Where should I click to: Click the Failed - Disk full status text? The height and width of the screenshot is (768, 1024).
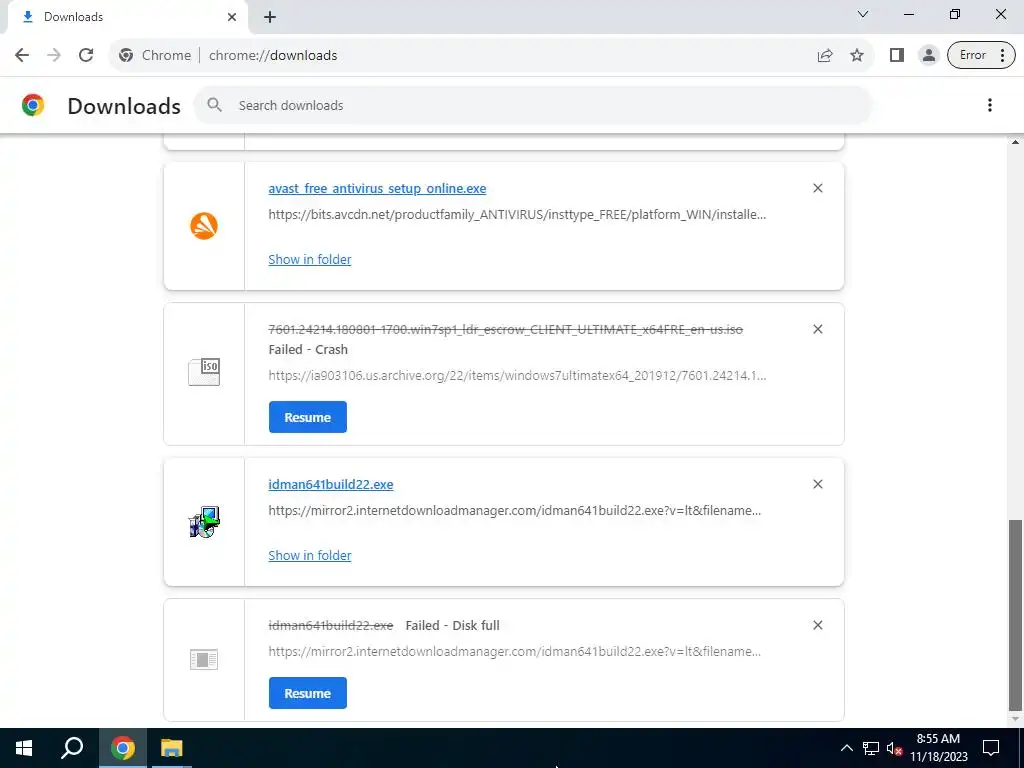(x=453, y=626)
